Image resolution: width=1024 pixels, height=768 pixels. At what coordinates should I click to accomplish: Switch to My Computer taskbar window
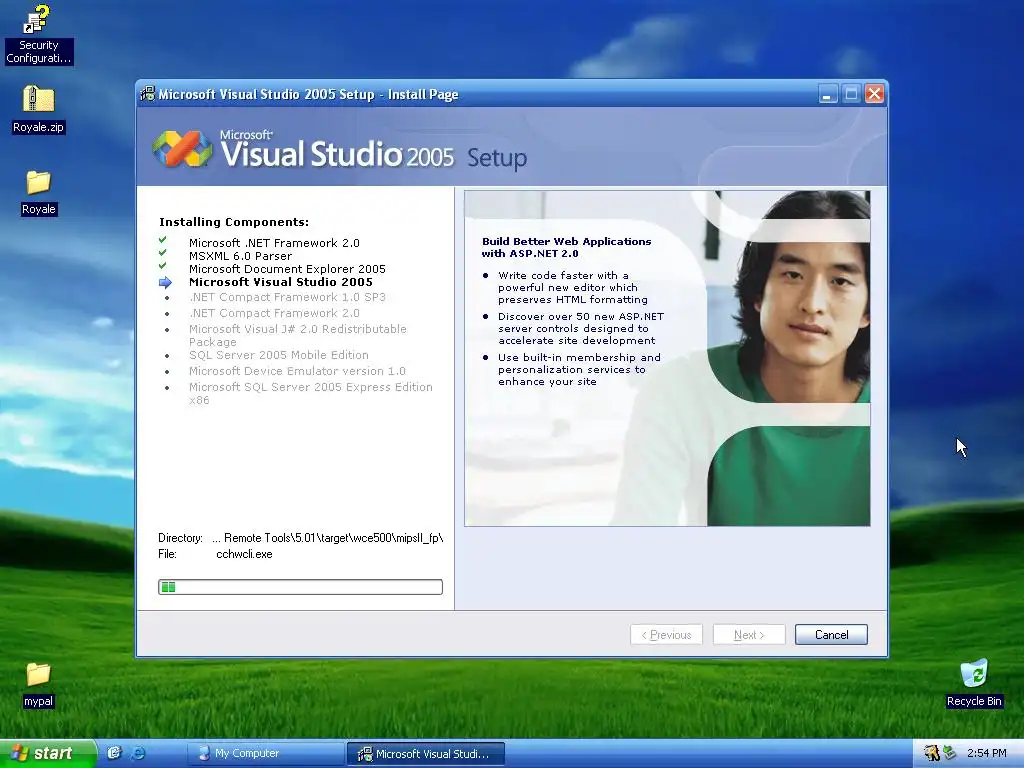pyautogui.click(x=265, y=753)
